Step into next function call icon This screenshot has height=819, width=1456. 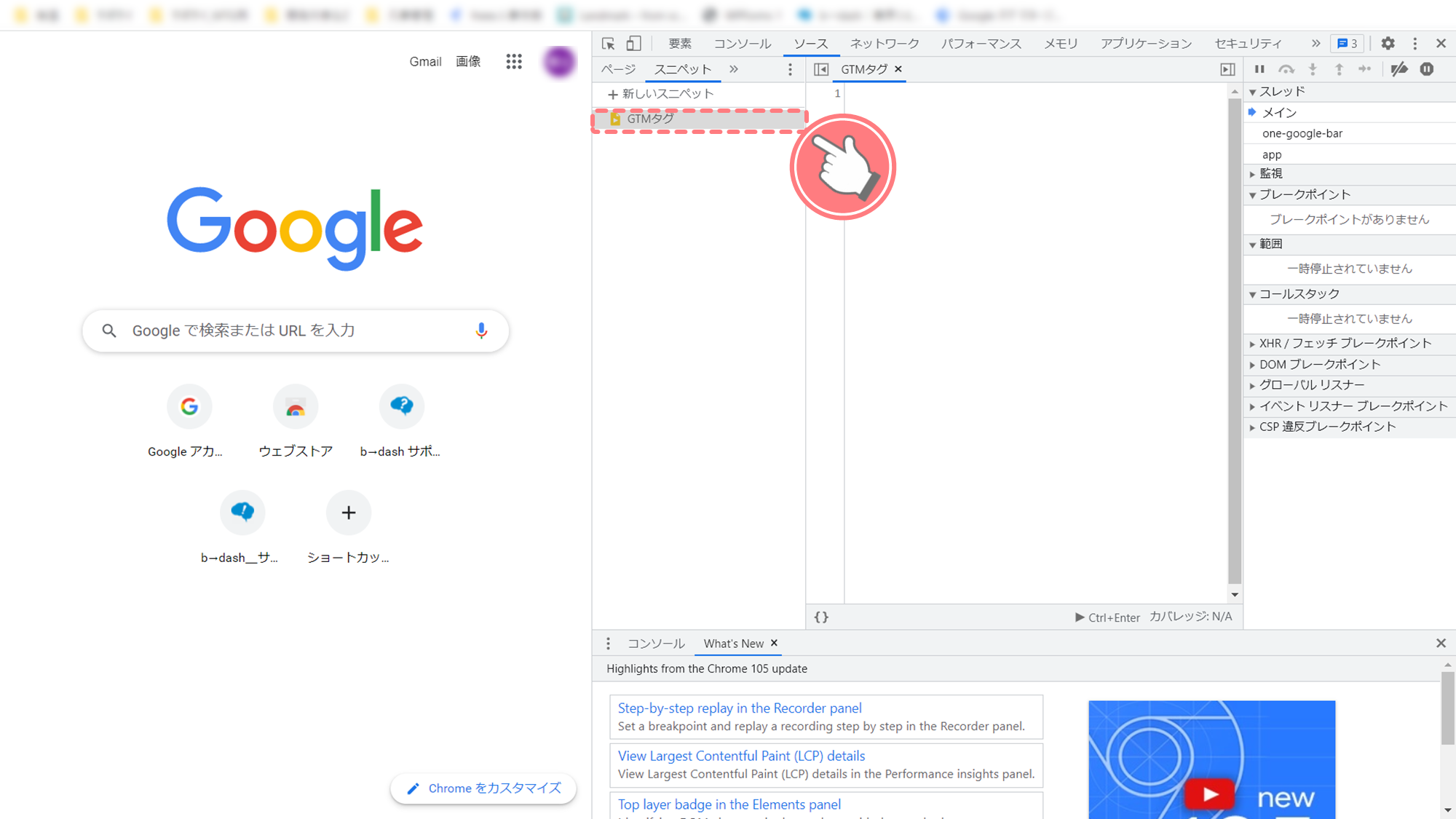click(1313, 69)
